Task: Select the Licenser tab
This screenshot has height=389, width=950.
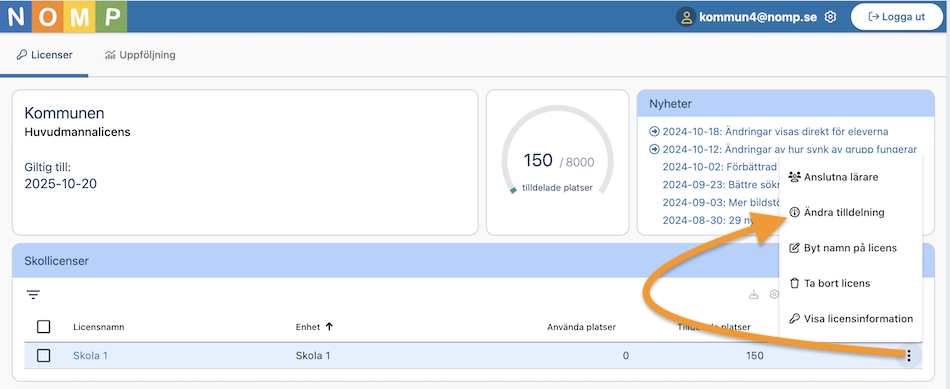Action: (44, 55)
